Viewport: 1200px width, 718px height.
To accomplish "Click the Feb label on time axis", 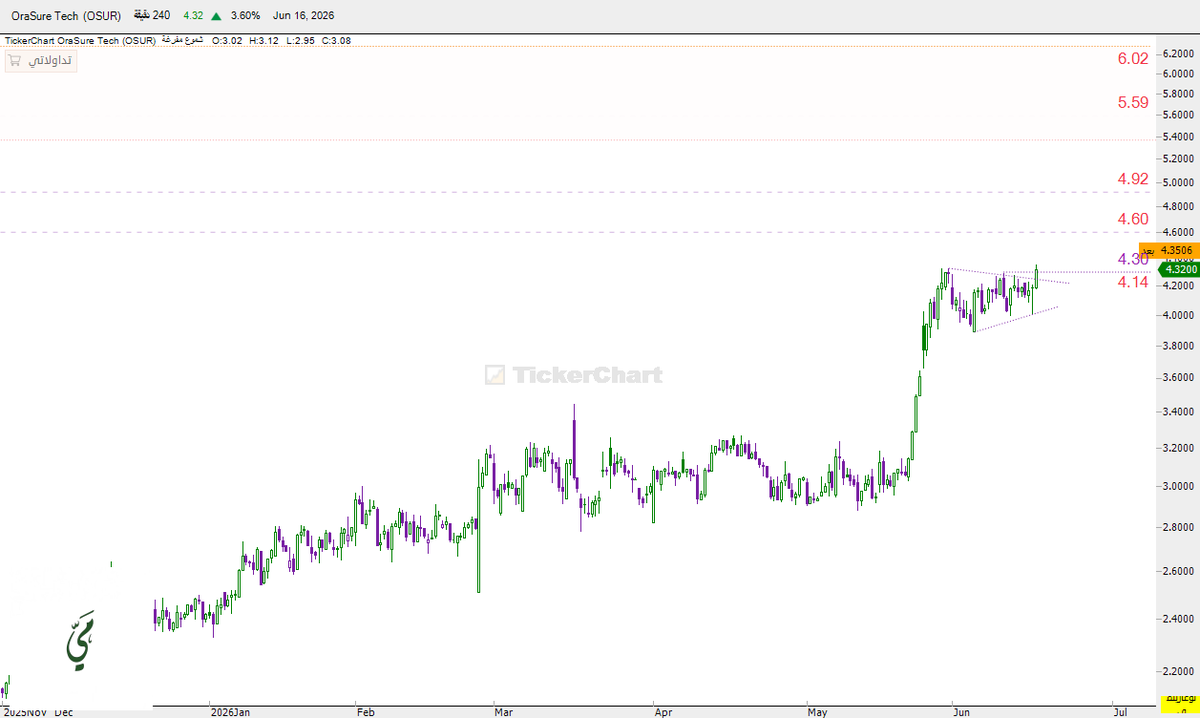I will pyautogui.click(x=365, y=712).
